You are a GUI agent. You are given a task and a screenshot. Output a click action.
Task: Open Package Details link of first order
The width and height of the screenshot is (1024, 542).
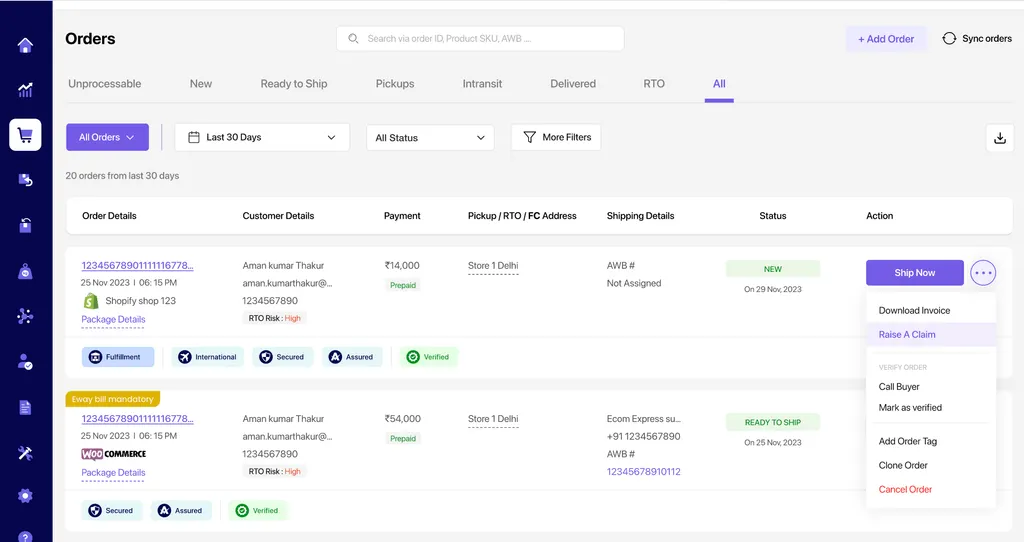click(x=113, y=320)
